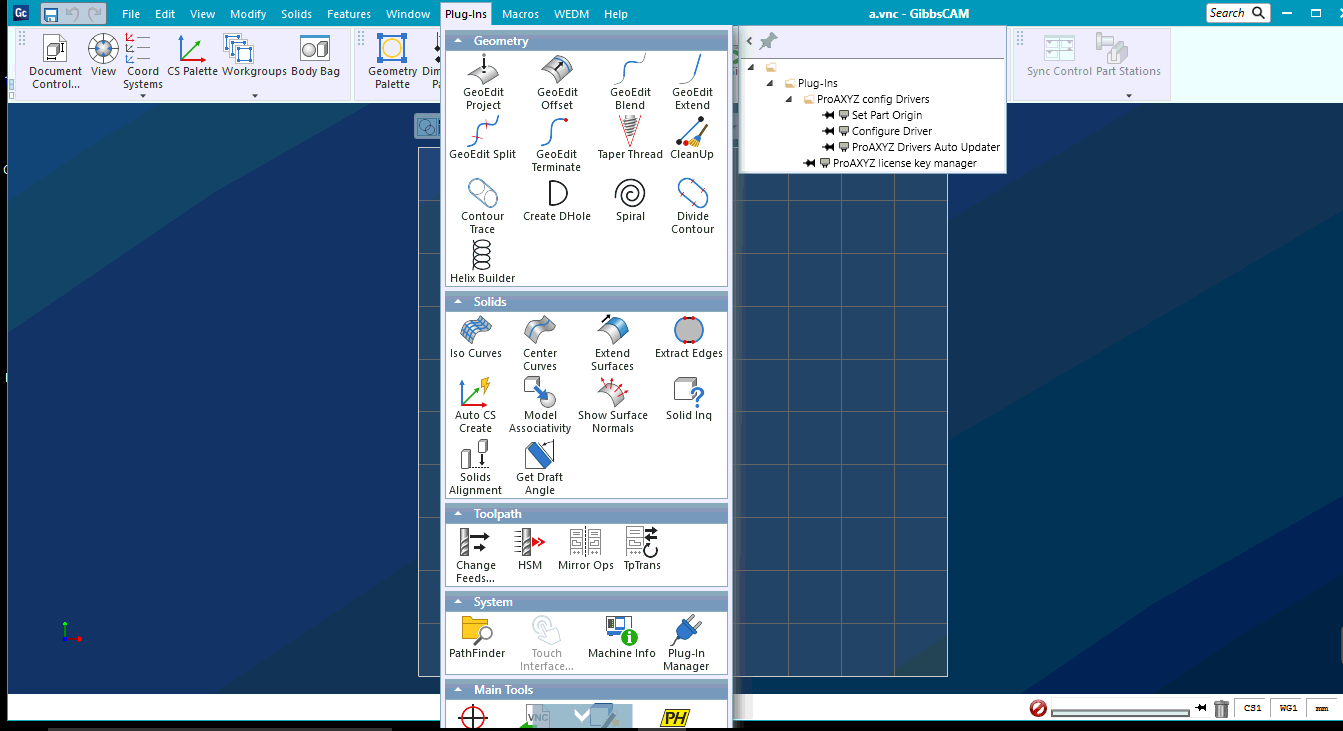Viewport: 1343px width, 731px height.
Task: Launch PathFinder system tool
Action: click(x=477, y=637)
